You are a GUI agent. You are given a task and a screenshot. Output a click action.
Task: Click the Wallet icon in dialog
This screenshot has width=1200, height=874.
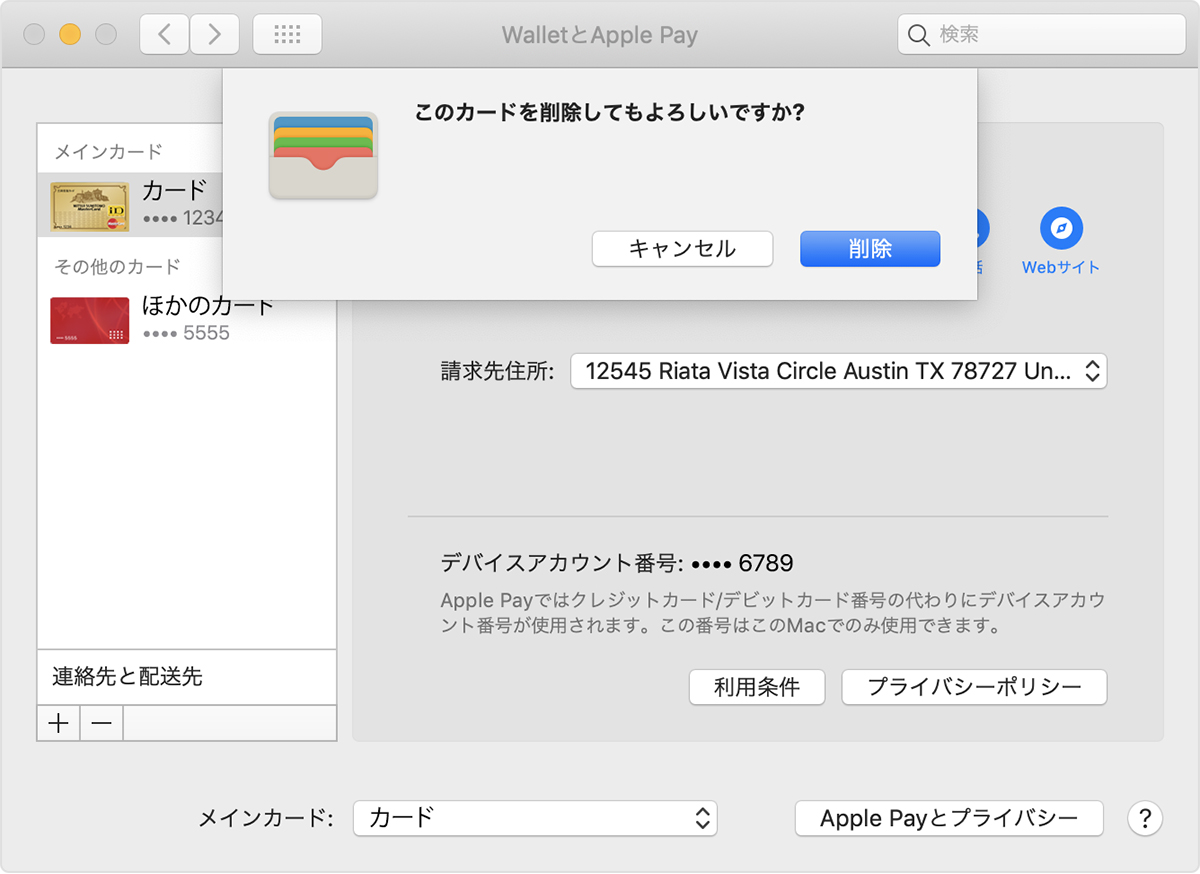click(x=323, y=156)
